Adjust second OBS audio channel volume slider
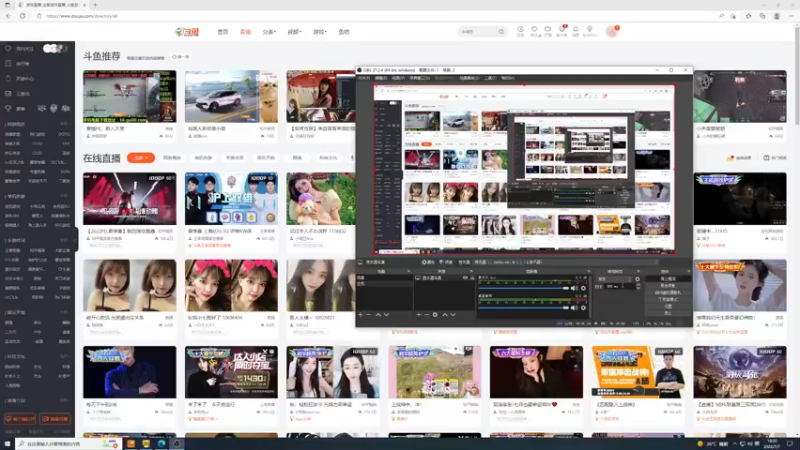Viewport: 800px width, 450px height. (523, 308)
